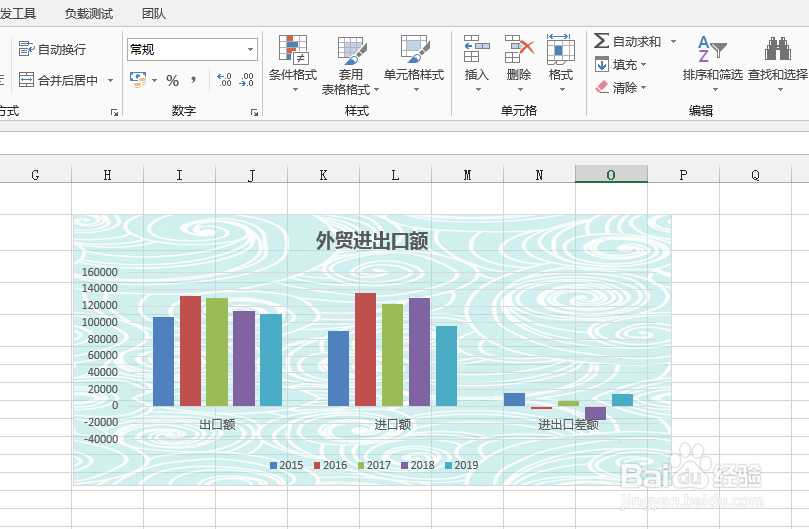This screenshot has width=809, height=529.
Task: Select purple 2018 negative bar in 进出口差额
Action: [x=595, y=413]
